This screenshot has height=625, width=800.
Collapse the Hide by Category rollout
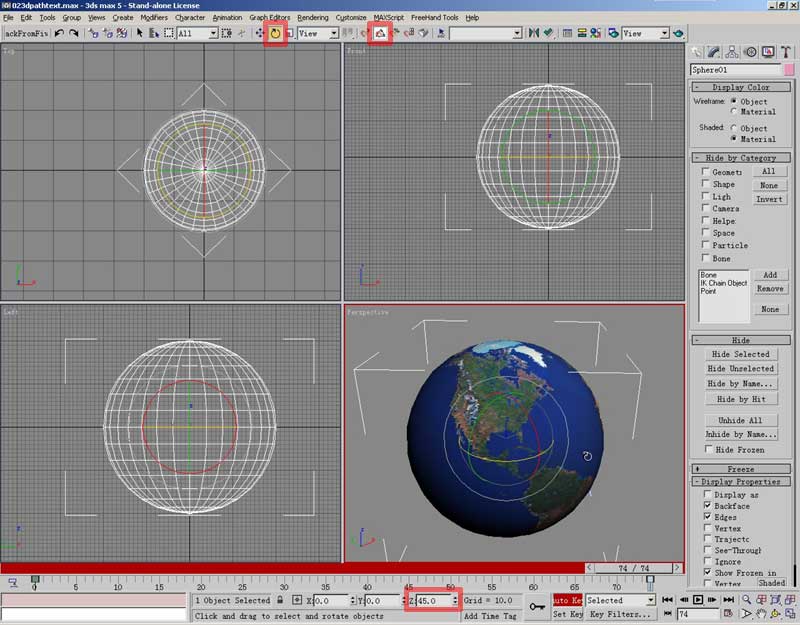[x=740, y=158]
